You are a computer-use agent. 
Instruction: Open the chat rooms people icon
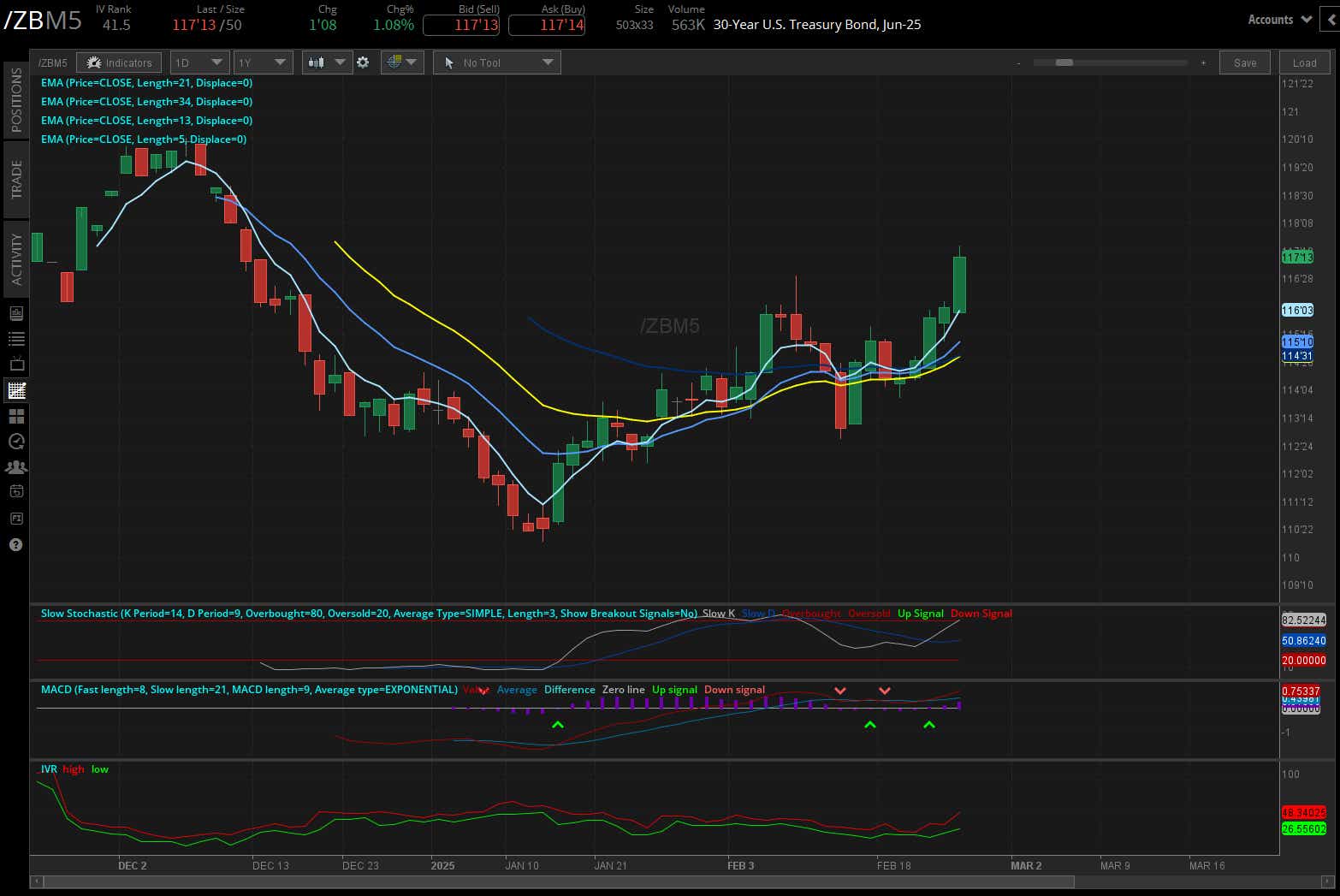coord(15,467)
